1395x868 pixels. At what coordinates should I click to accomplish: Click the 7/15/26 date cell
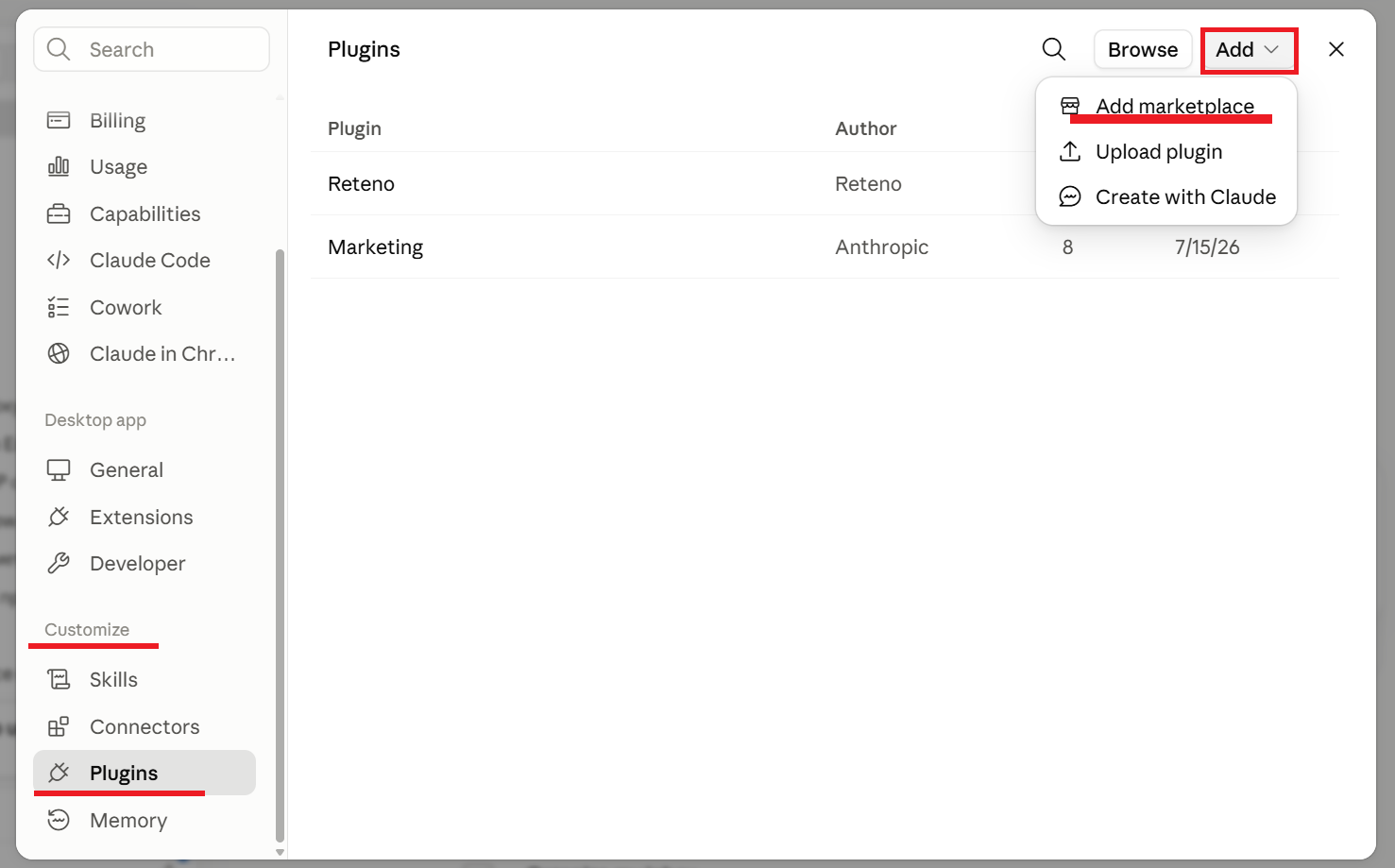click(x=1207, y=247)
